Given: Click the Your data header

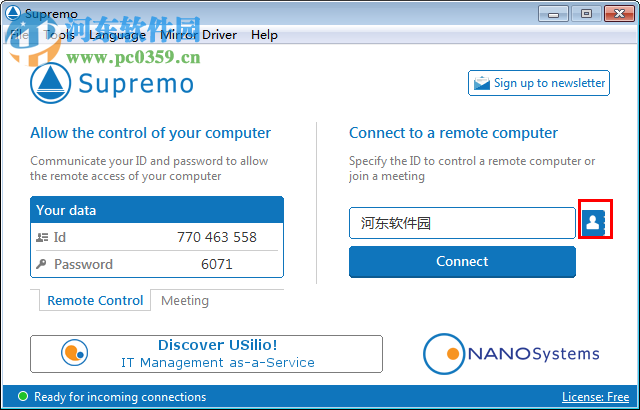Looking at the screenshot, I should click(157, 210).
